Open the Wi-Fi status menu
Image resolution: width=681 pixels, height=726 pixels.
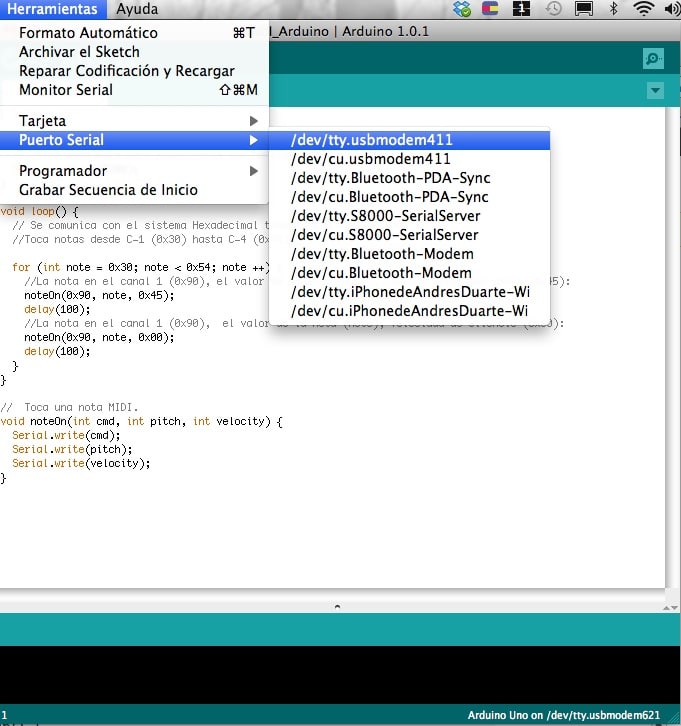point(644,9)
